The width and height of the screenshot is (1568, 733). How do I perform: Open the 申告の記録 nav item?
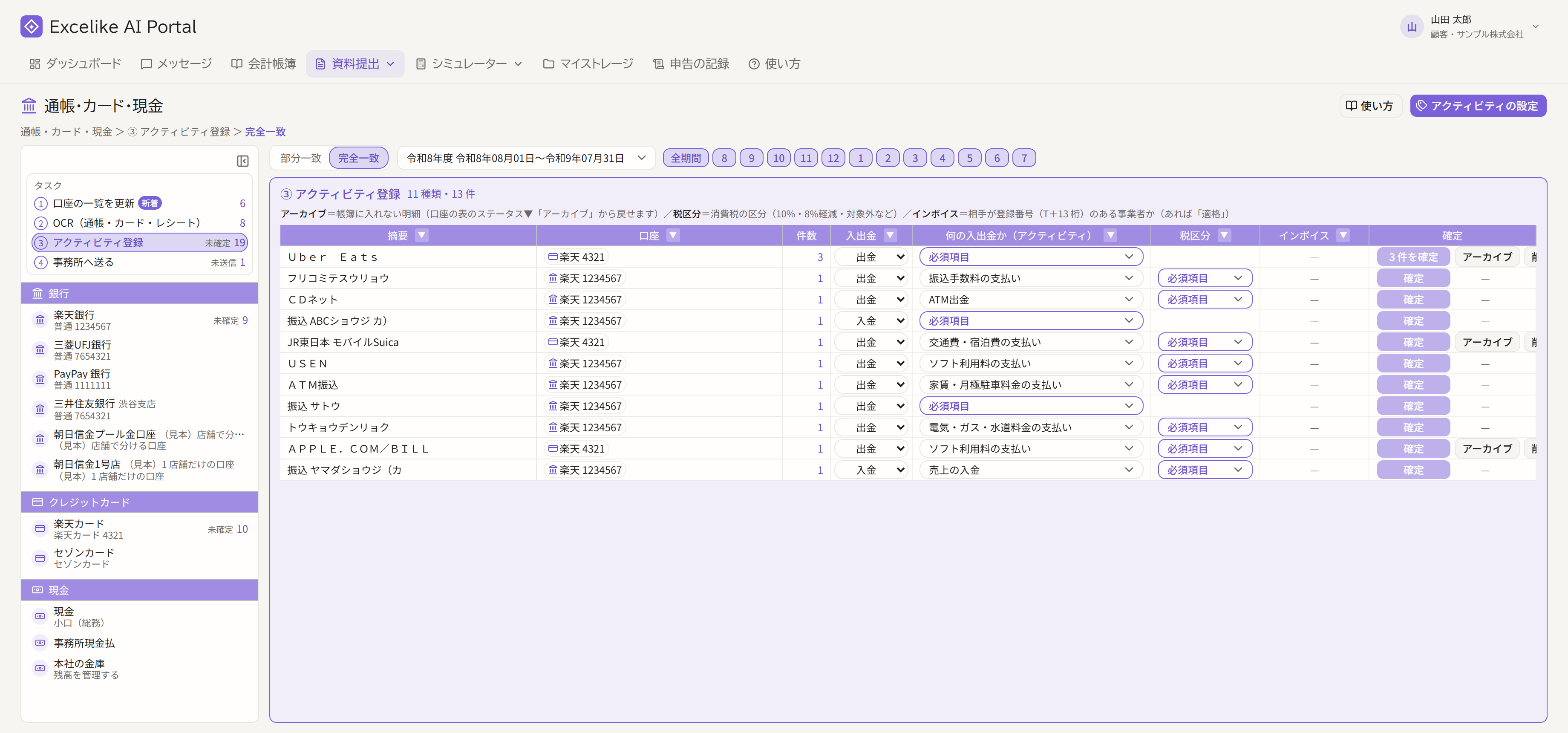pyautogui.click(x=691, y=64)
